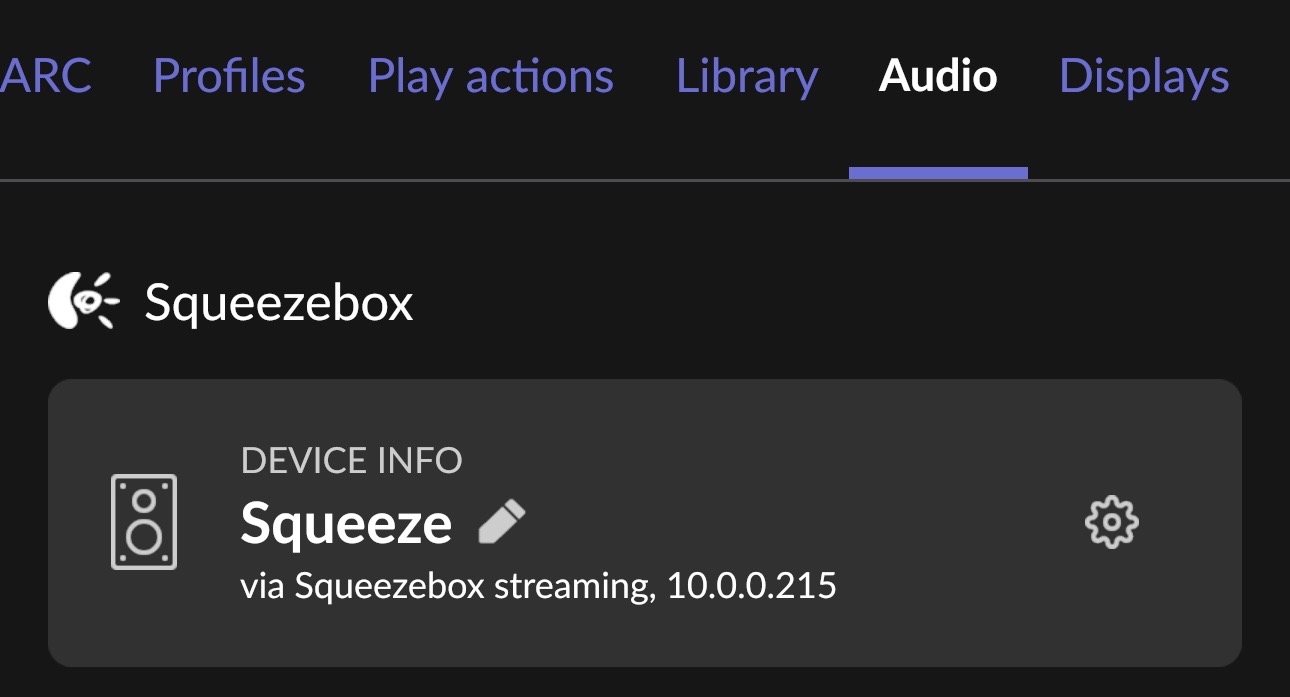Select the Squeeze device name text
The height and width of the screenshot is (697, 1290).
pyautogui.click(x=346, y=523)
